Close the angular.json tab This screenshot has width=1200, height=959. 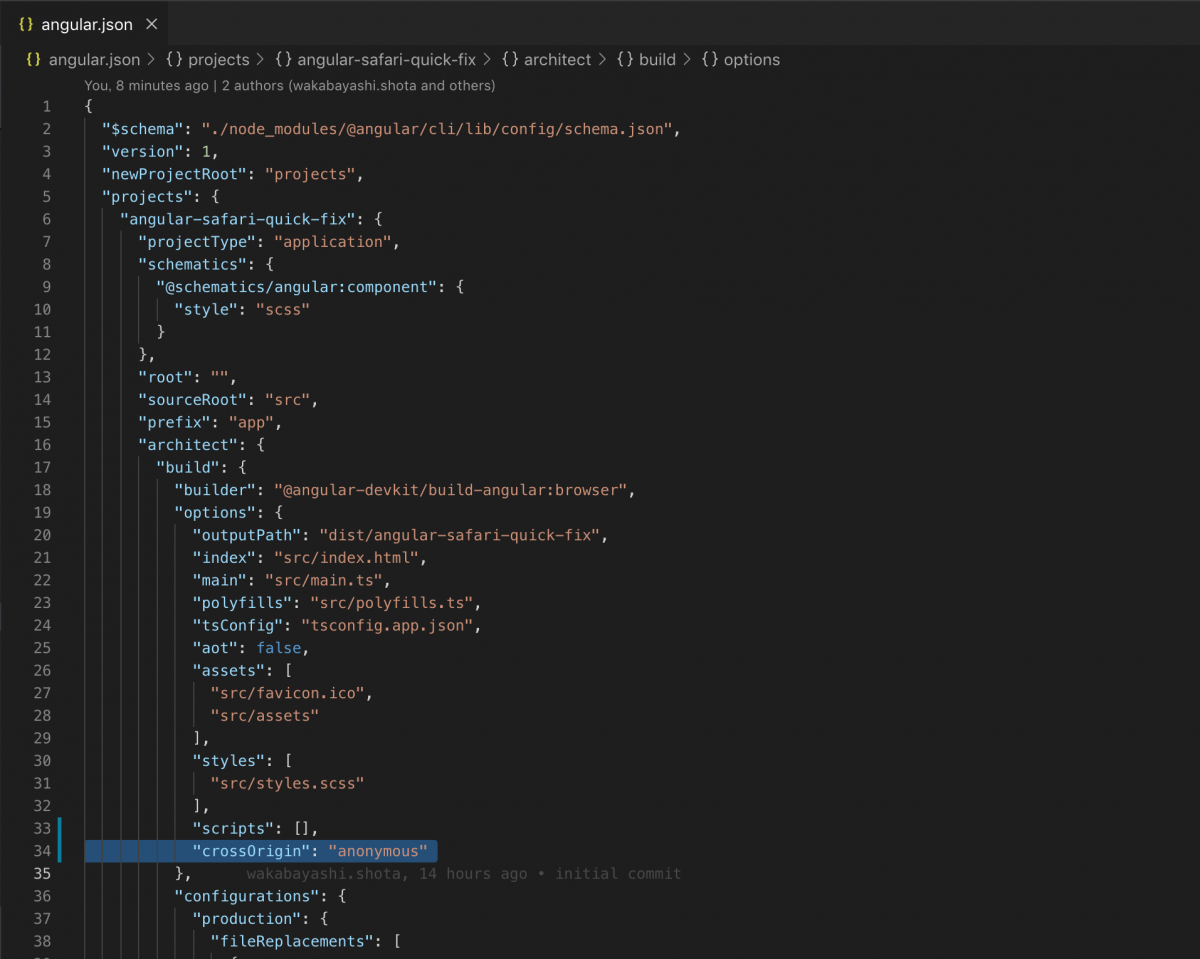click(x=151, y=23)
